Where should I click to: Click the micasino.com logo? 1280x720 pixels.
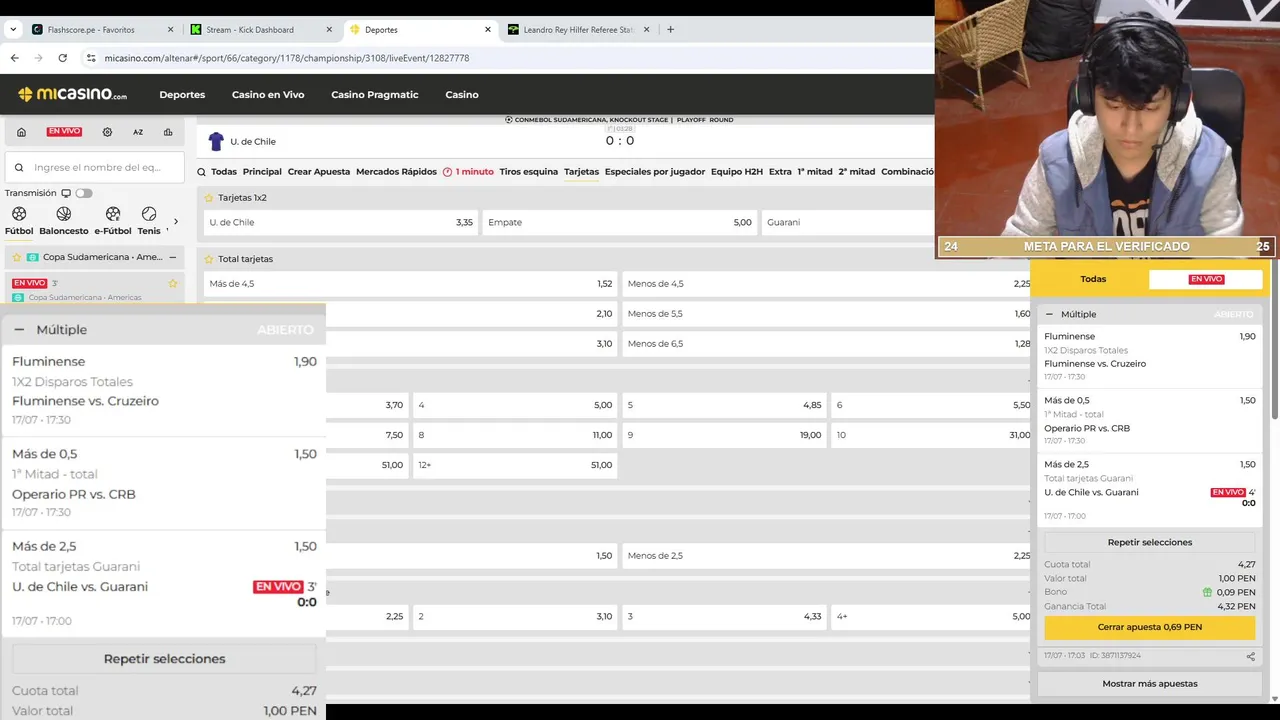click(73, 94)
